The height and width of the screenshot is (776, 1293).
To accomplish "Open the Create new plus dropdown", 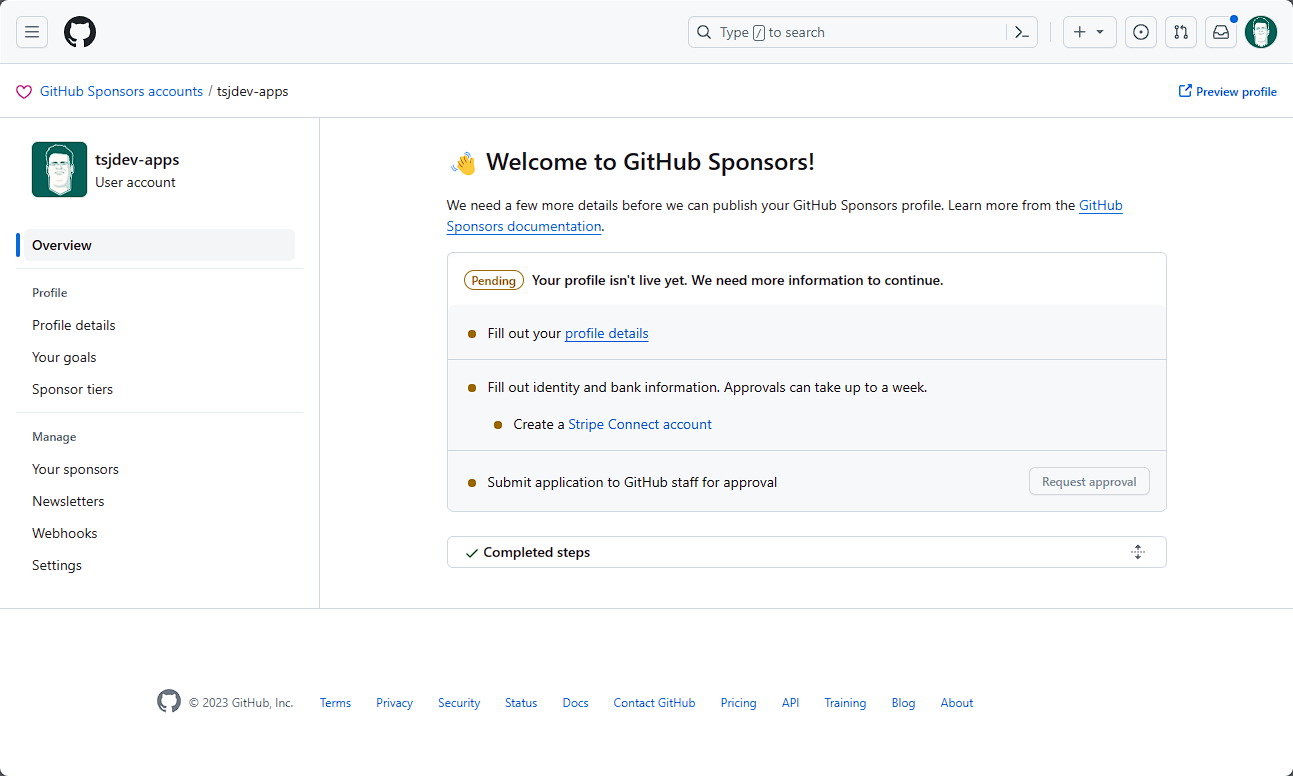I will click(1089, 32).
